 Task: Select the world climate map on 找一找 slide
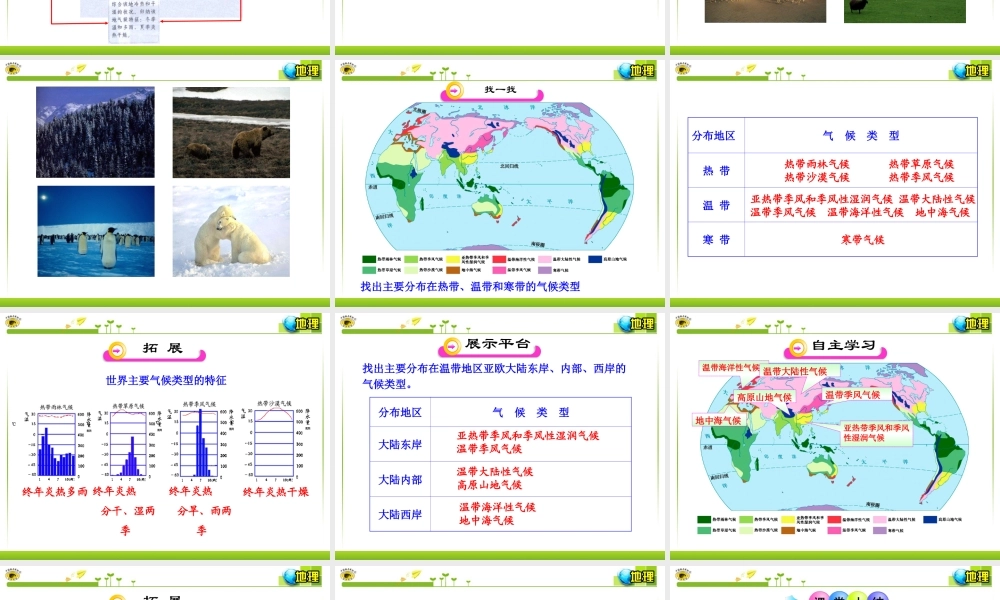point(499,175)
